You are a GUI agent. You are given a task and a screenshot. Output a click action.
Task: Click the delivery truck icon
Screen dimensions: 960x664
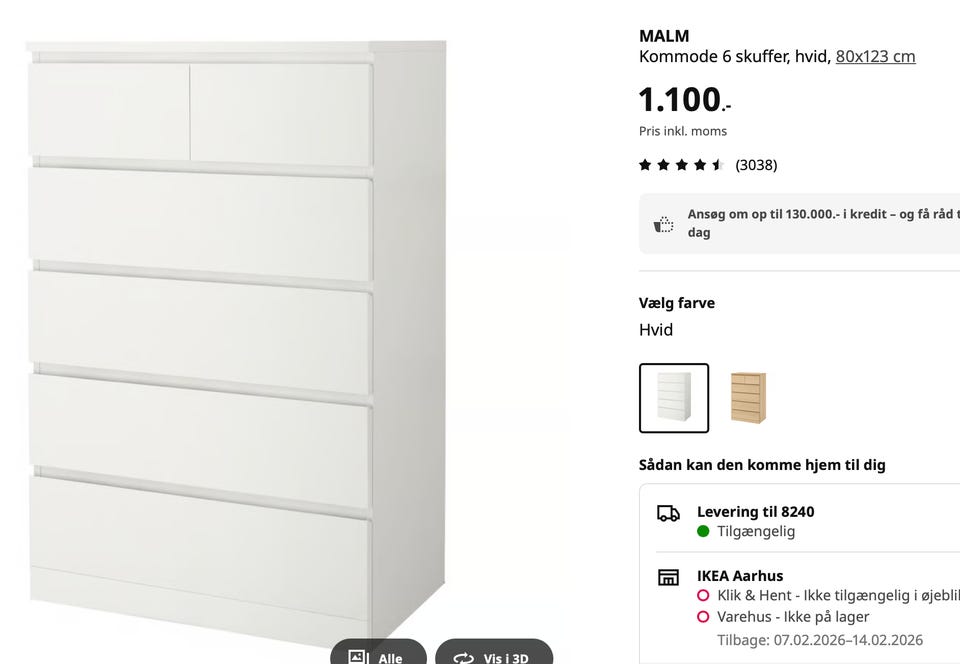(668, 513)
